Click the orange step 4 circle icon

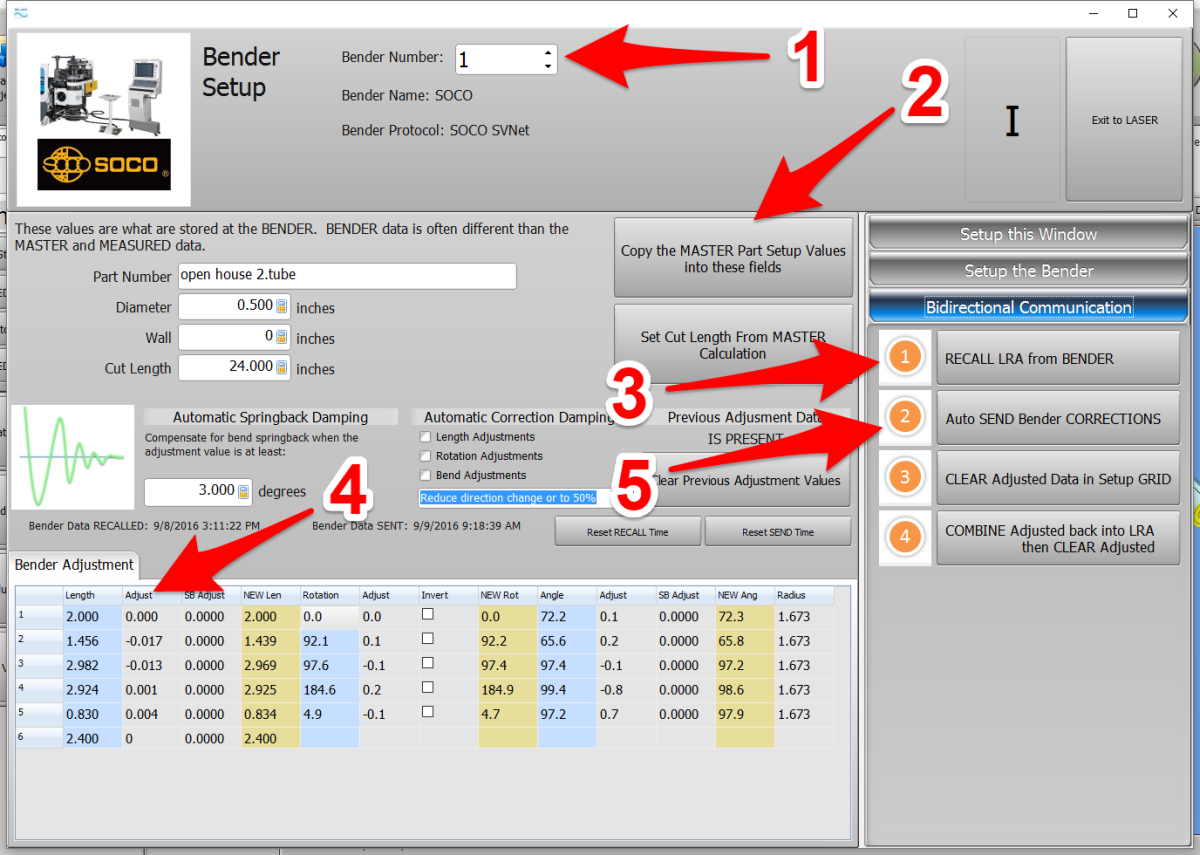tap(905, 537)
